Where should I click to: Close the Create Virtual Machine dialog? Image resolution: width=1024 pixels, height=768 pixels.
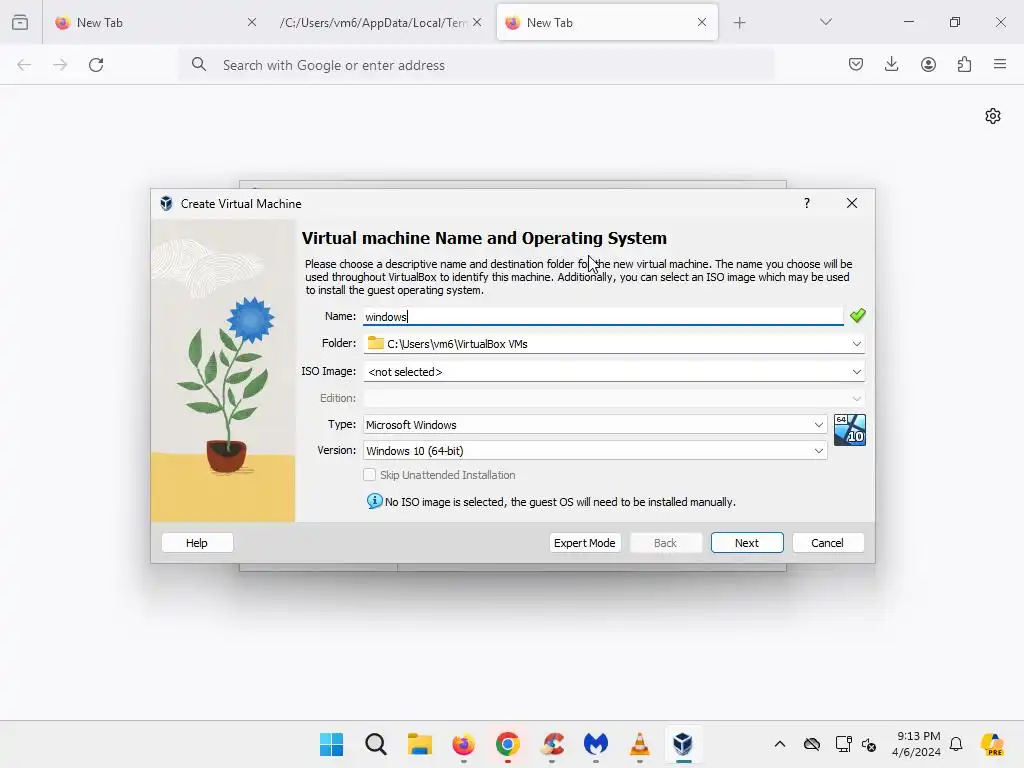pos(852,203)
